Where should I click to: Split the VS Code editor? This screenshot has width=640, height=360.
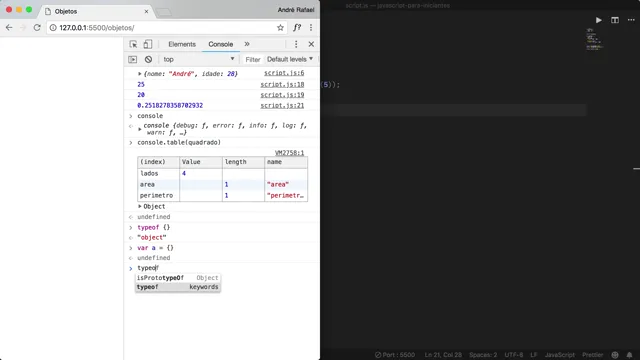point(615,20)
